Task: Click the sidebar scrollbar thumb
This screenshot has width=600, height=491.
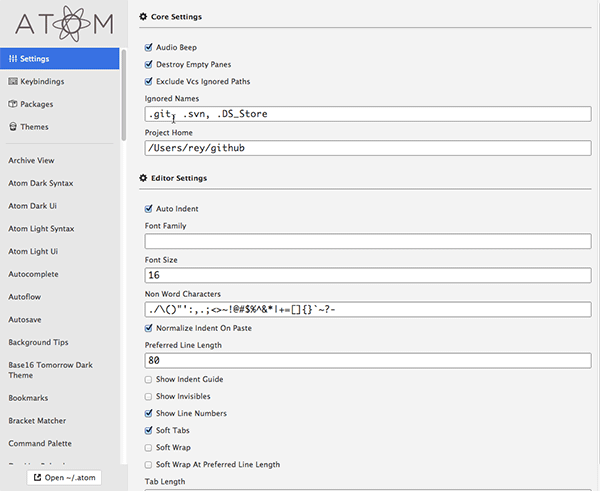Action: tap(124, 95)
